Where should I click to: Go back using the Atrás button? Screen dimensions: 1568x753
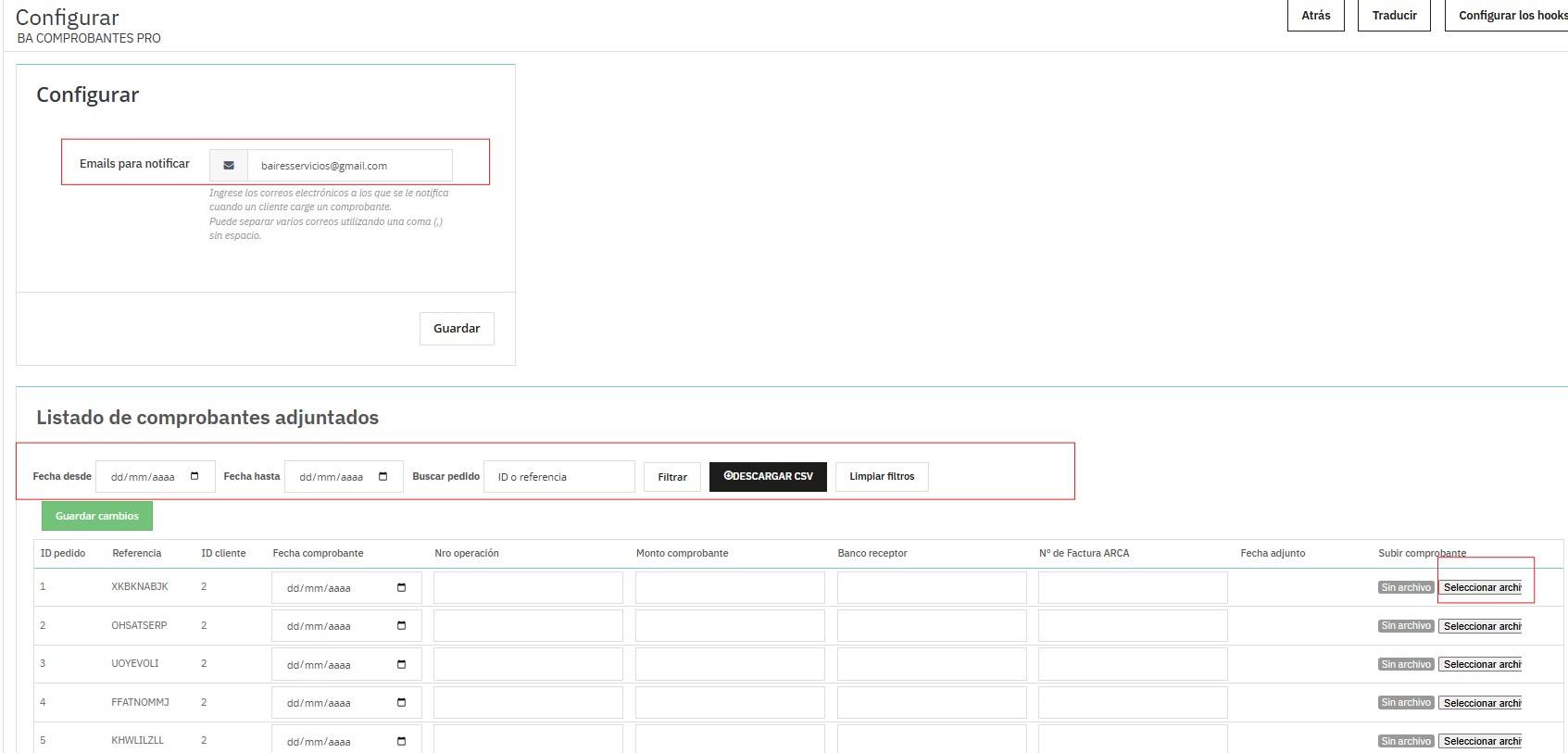coord(1315,16)
